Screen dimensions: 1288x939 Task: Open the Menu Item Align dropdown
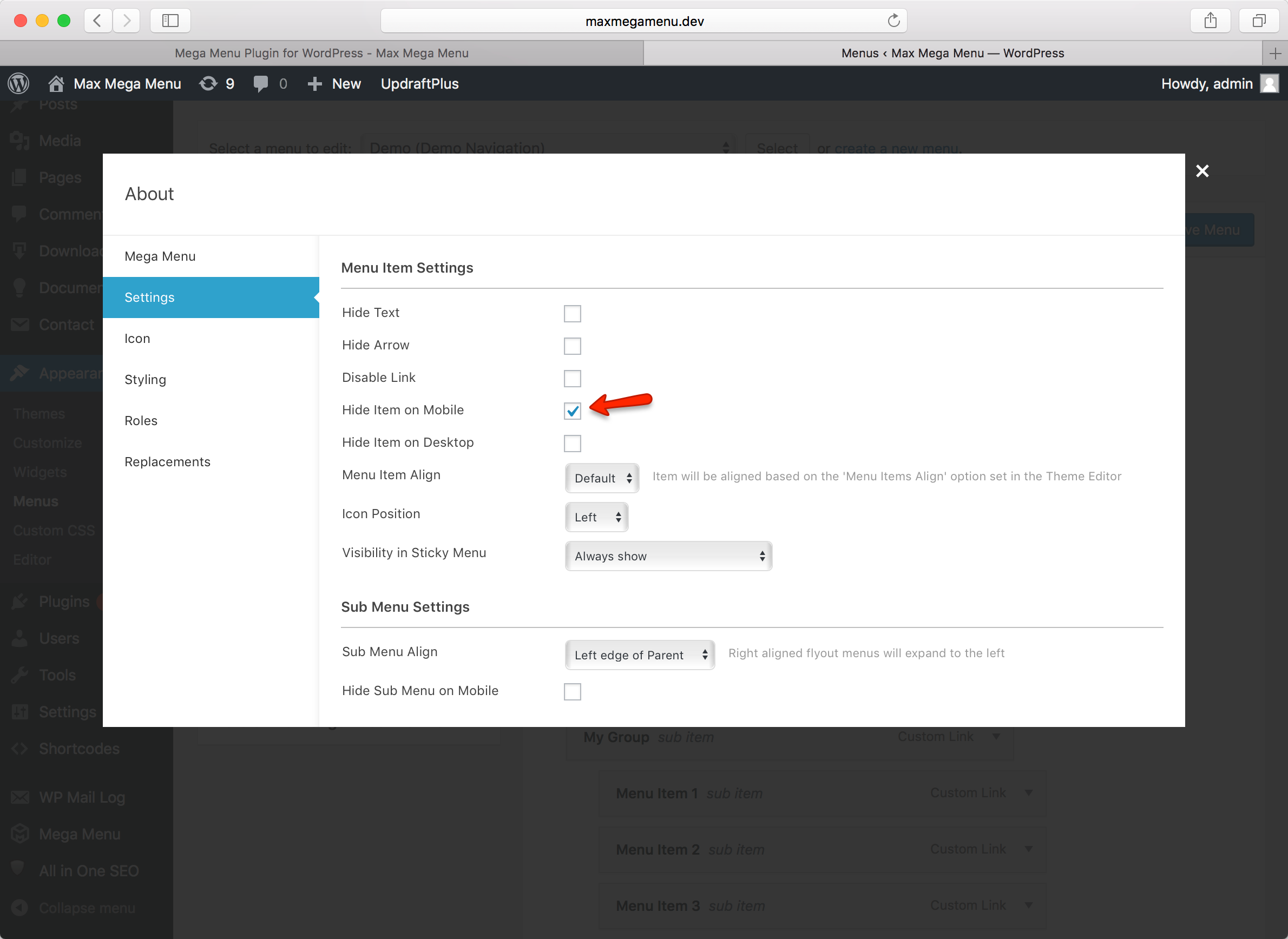tap(602, 478)
